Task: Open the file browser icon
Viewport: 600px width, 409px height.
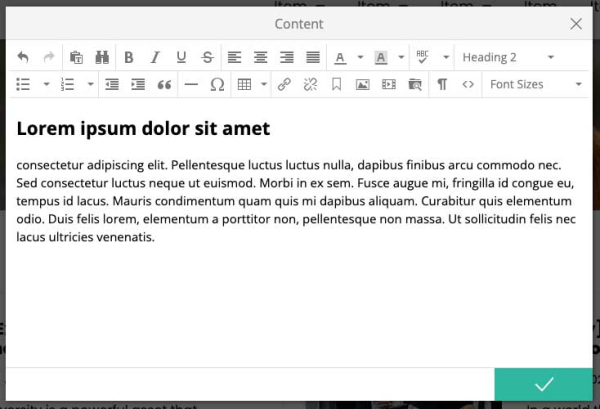Action: [415, 84]
